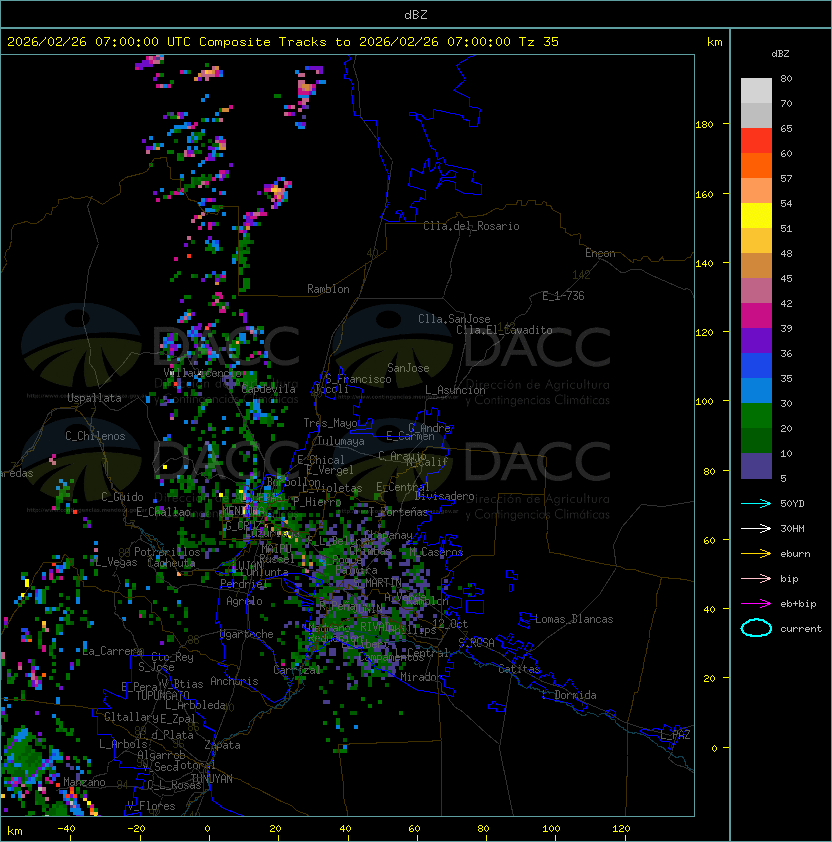Image resolution: width=832 pixels, height=842 pixels.
Task: Click the E_1-736 map label
Action: tap(563, 296)
